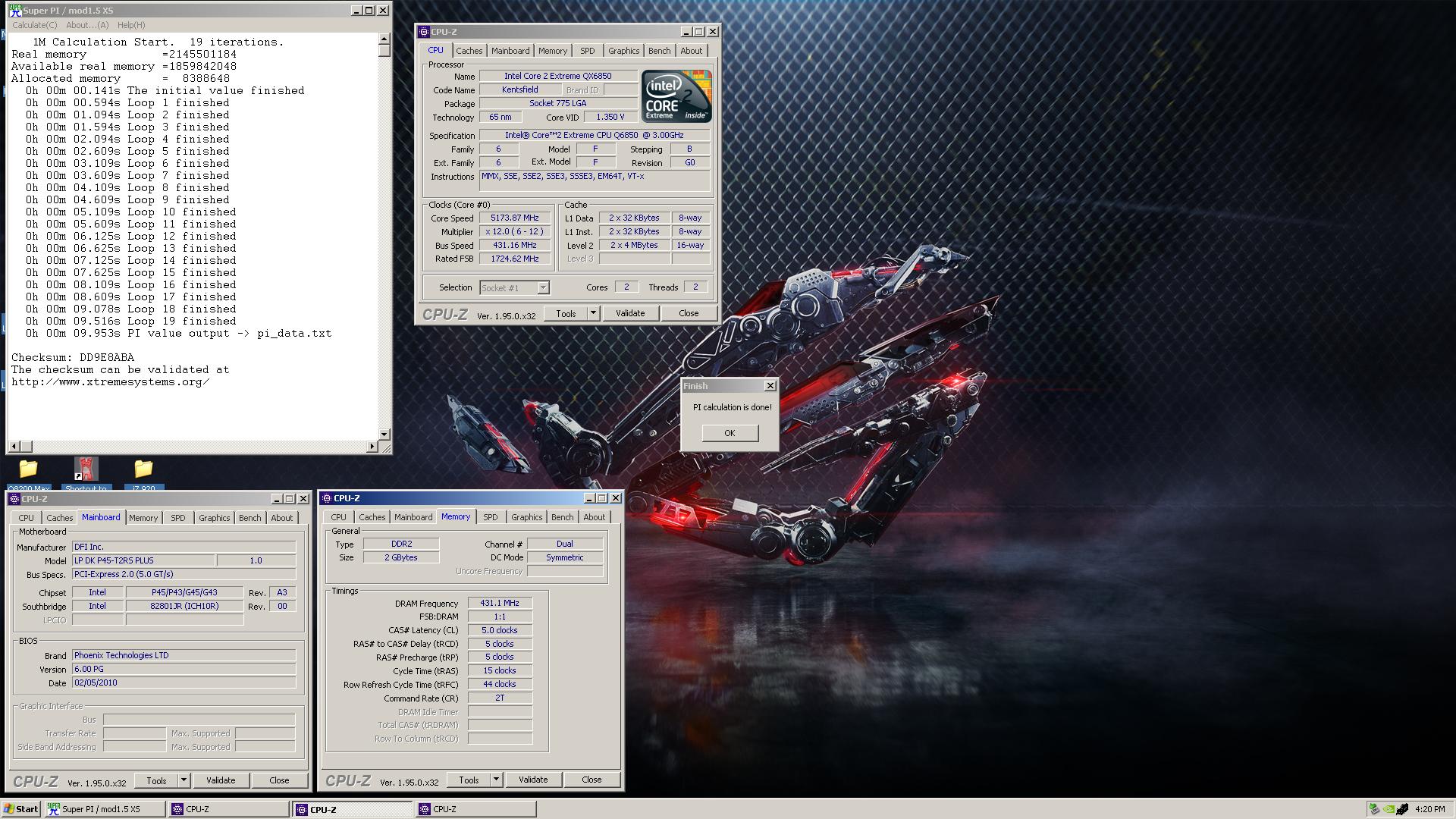Click the Intel Core 2 Extreme logo
The width and height of the screenshot is (1456, 819).
coord(676,96)
